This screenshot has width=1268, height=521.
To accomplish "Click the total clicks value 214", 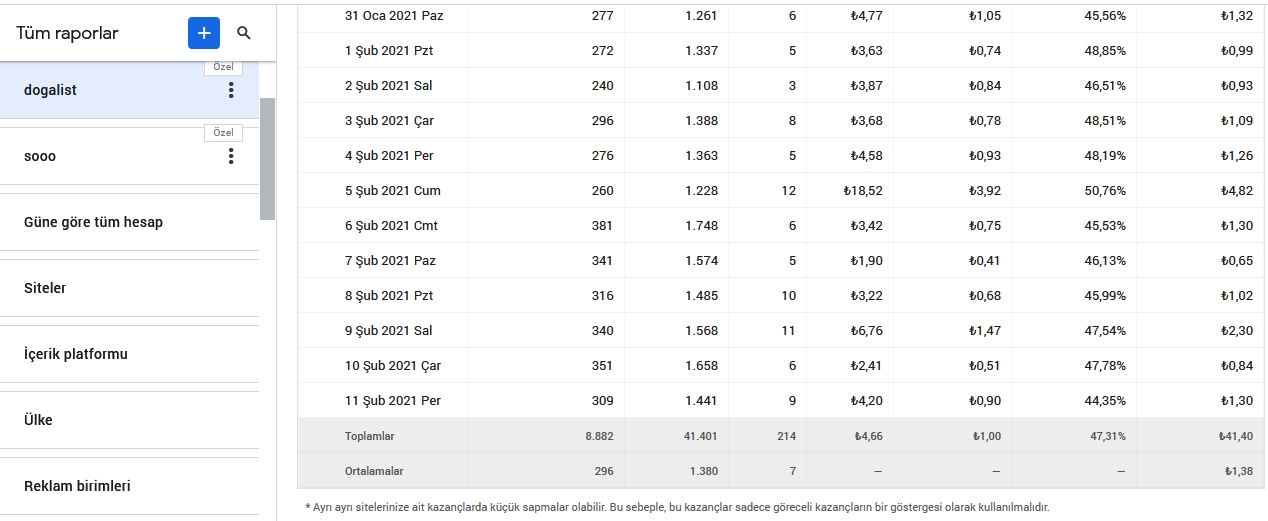I will point(787,437).
